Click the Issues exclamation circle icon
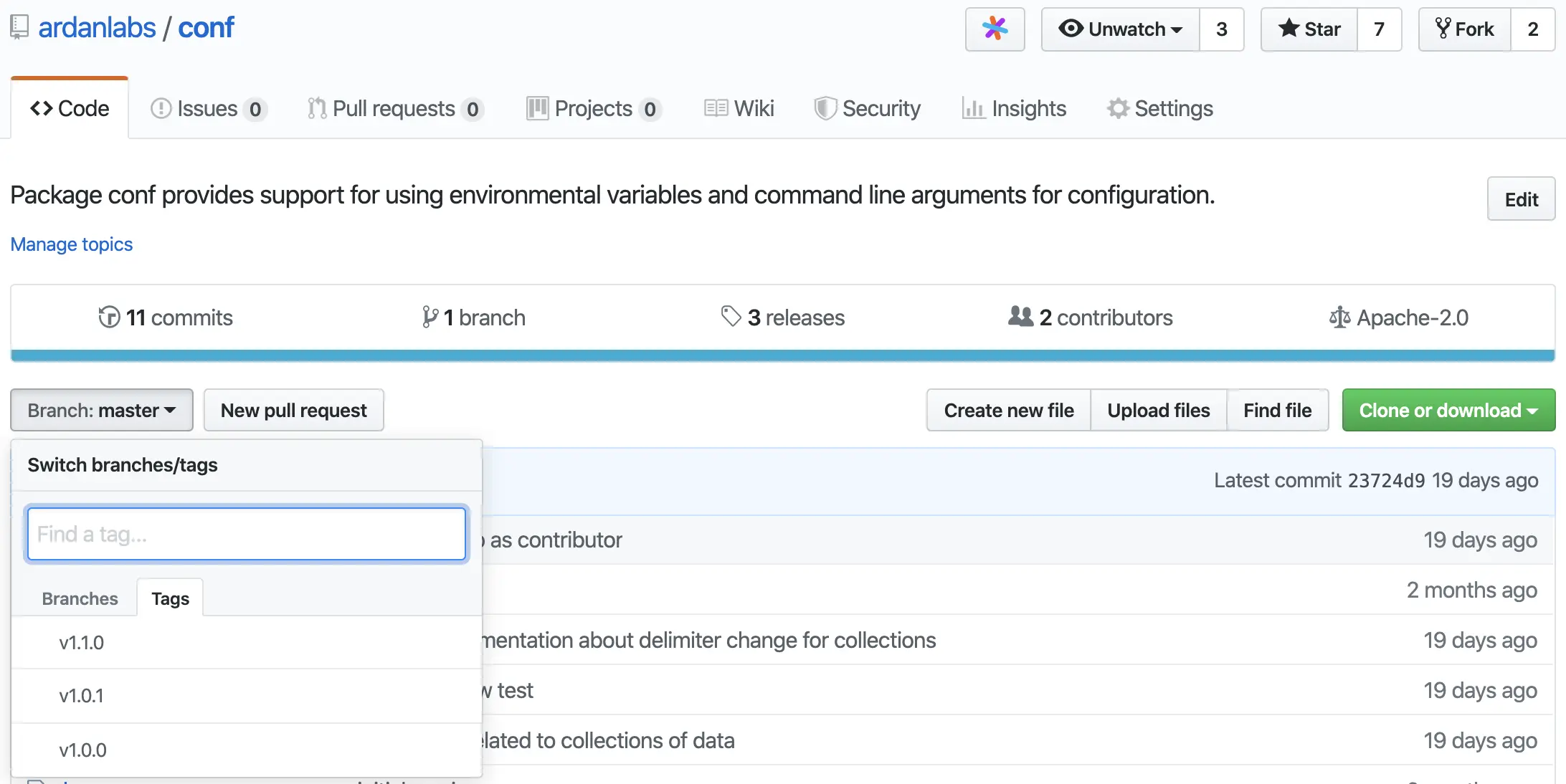Screen dimensions: 1566x784 161,108
